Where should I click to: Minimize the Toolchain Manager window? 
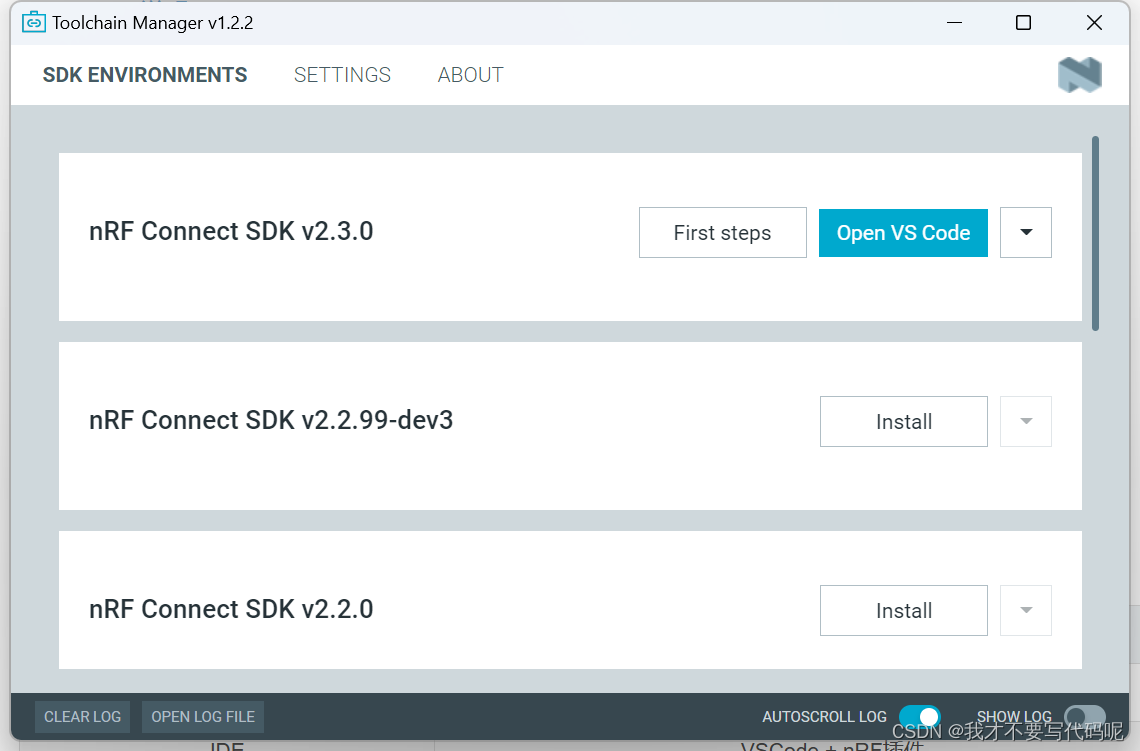tap(955, 23)
